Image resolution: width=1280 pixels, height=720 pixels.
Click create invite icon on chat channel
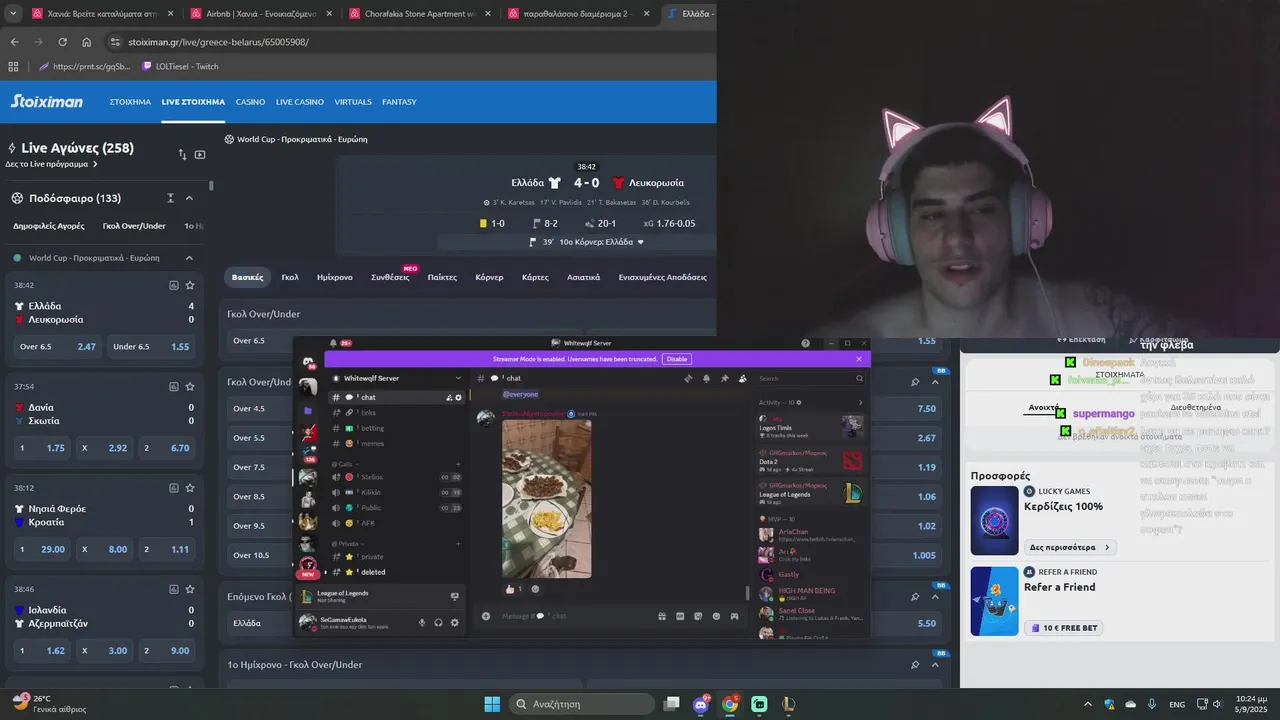coord(449,397)
